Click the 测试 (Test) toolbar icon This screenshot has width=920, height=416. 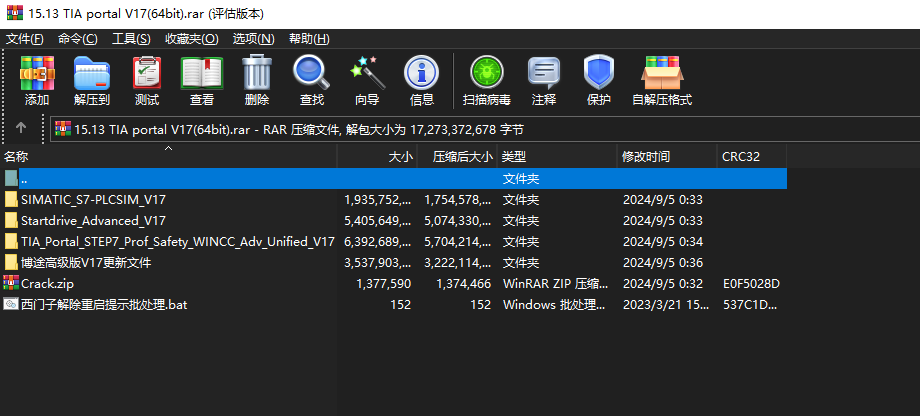click(x=147, y=73)
